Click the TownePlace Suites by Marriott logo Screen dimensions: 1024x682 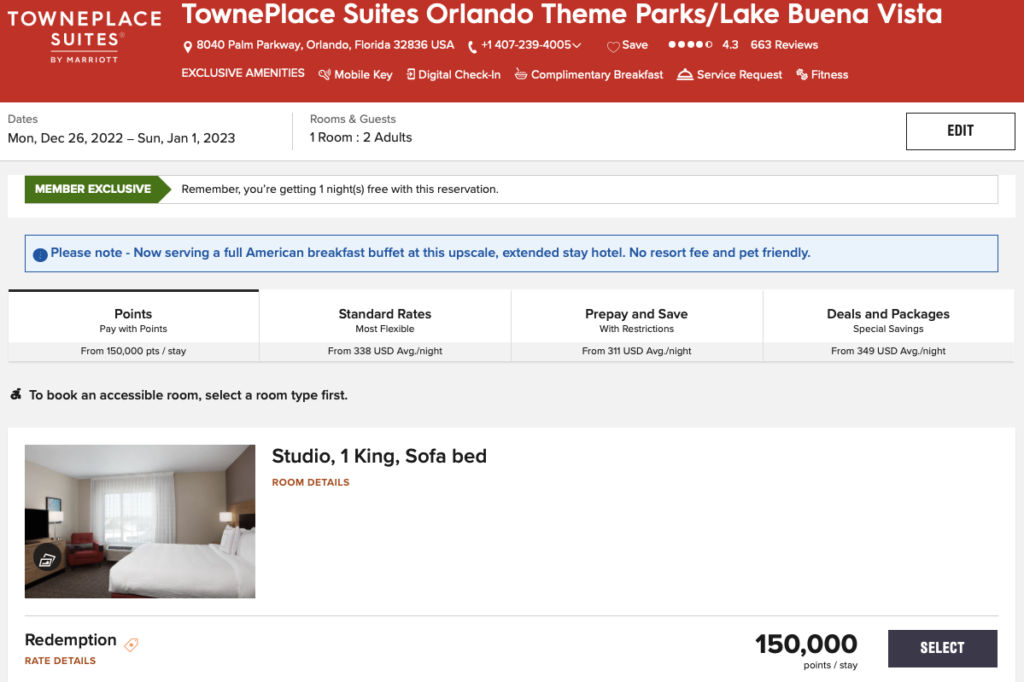tap(84, 38)
